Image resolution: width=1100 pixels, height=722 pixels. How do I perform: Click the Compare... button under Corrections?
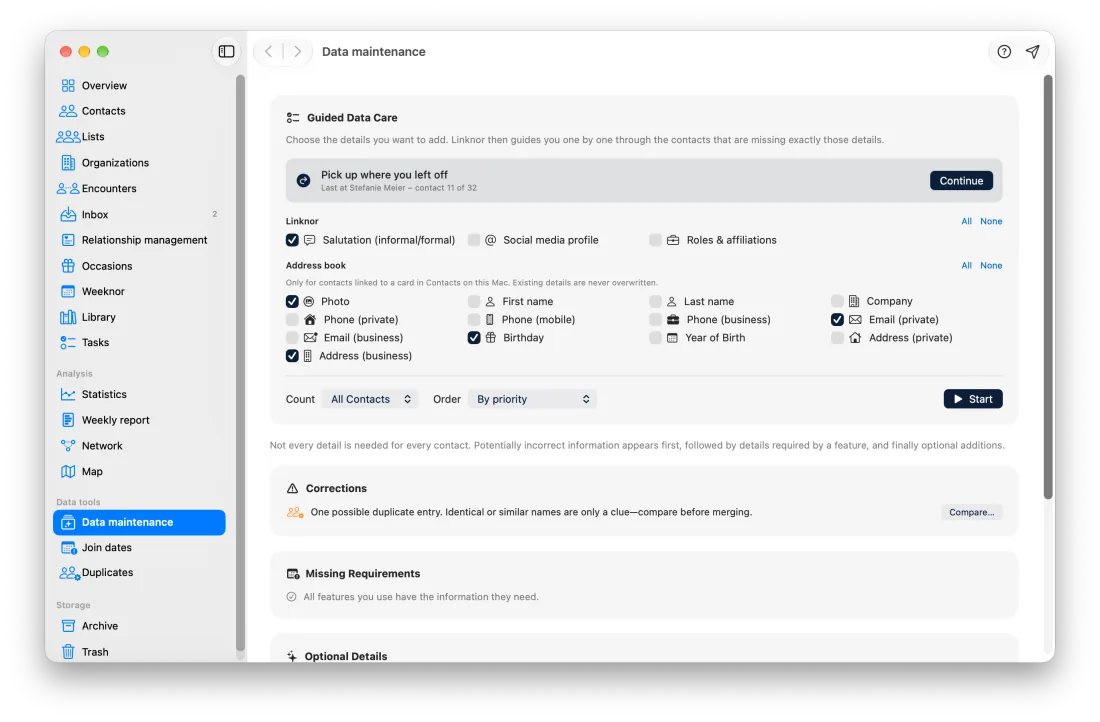point(972,512)
